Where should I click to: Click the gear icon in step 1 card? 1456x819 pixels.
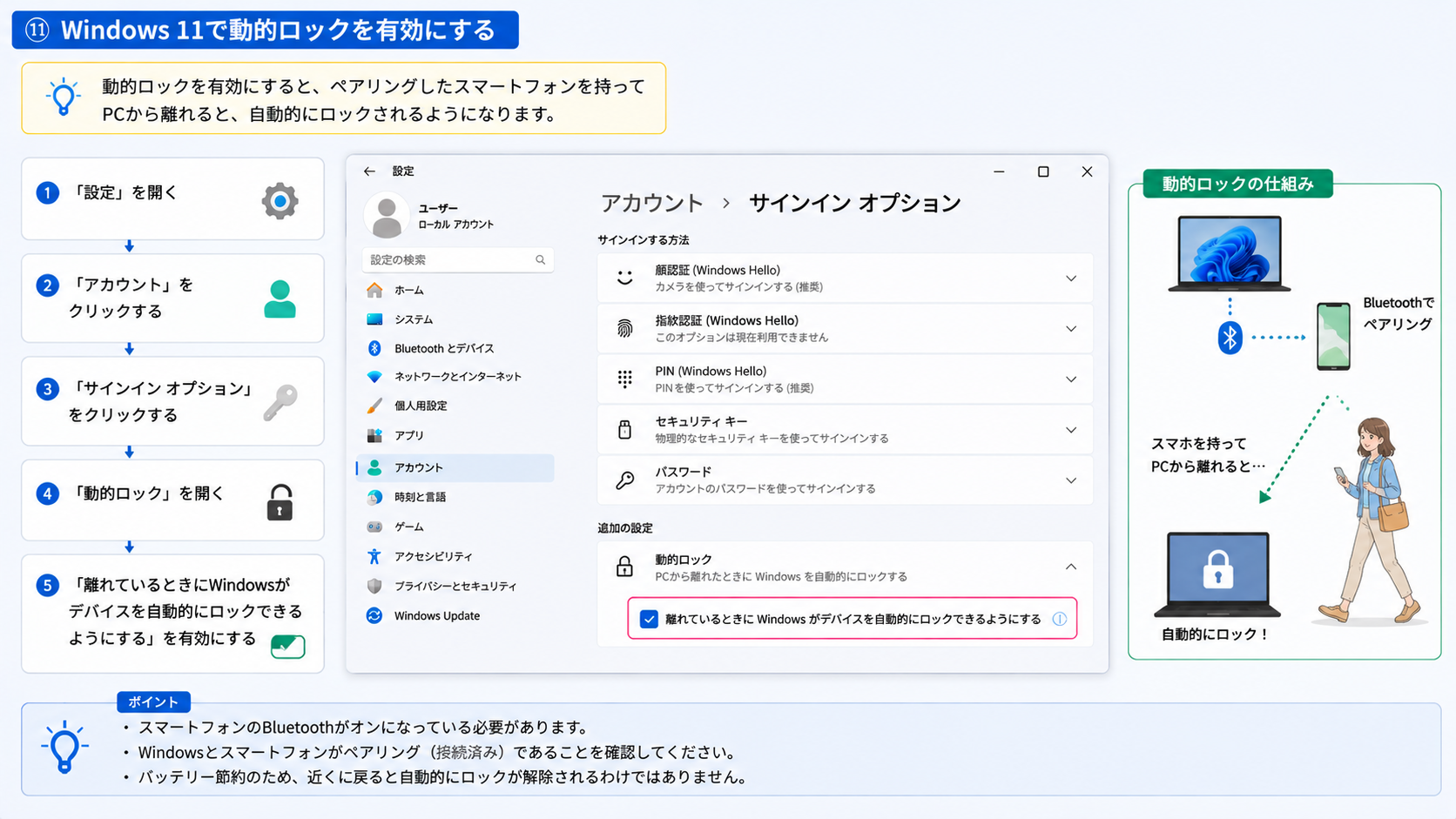[280, 201]
